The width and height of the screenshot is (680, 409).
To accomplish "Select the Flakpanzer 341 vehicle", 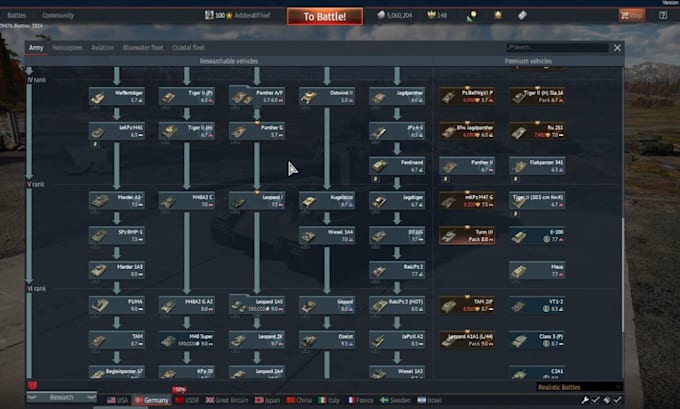I will (537, 166).
